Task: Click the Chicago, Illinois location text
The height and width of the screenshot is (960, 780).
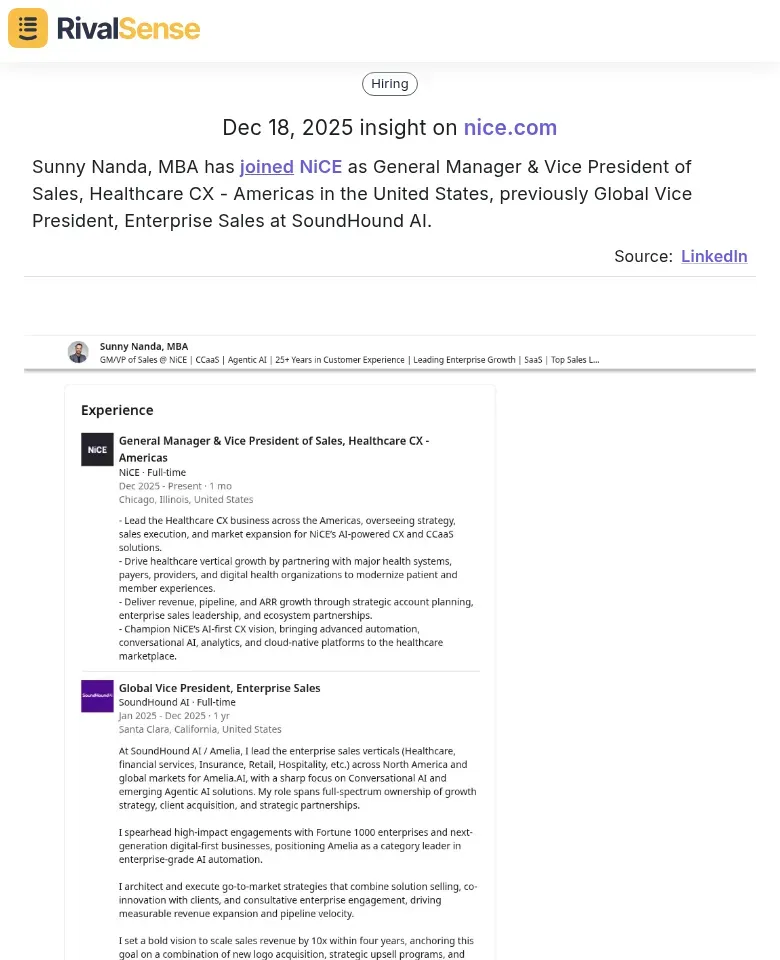Action: pyautogui.click(x=186, y=499)
